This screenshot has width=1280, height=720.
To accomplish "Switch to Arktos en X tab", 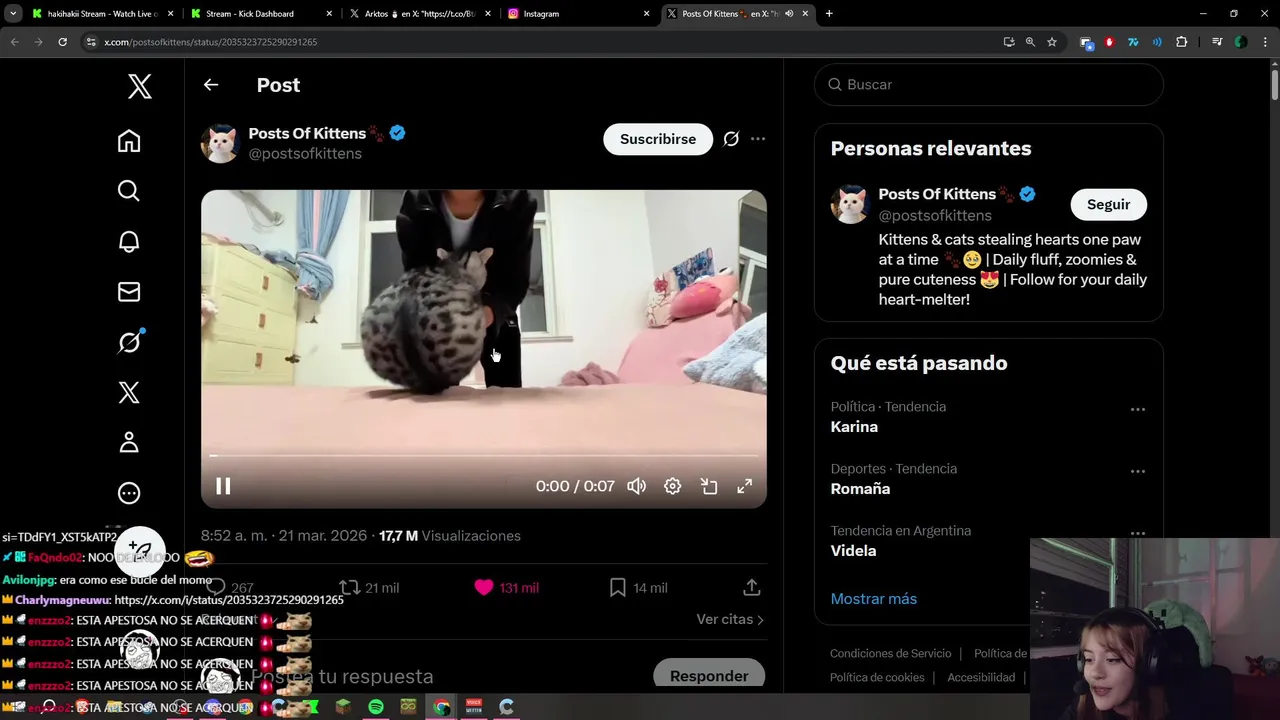I will click(420, 14).
